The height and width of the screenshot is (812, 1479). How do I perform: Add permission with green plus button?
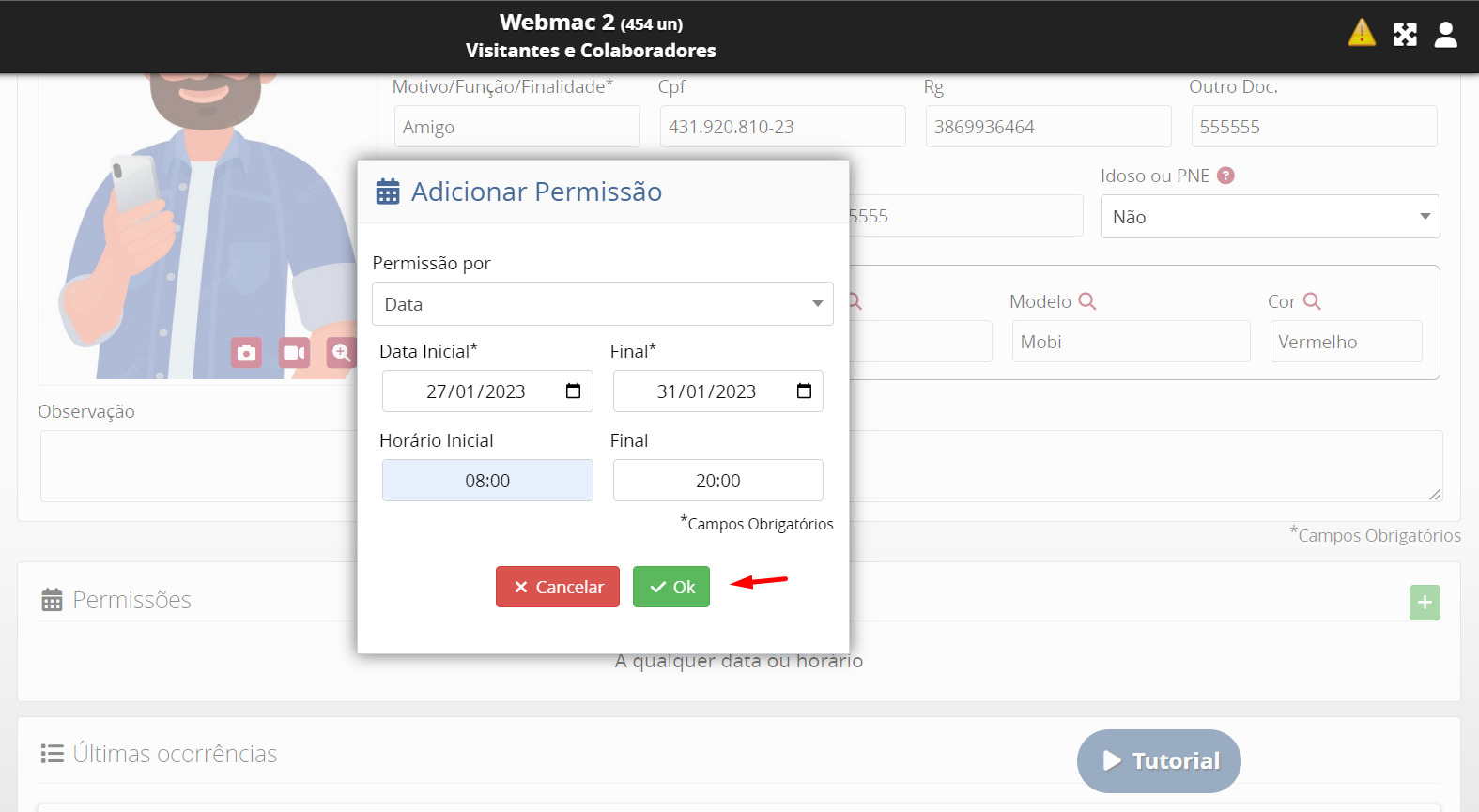point(1425,603)
